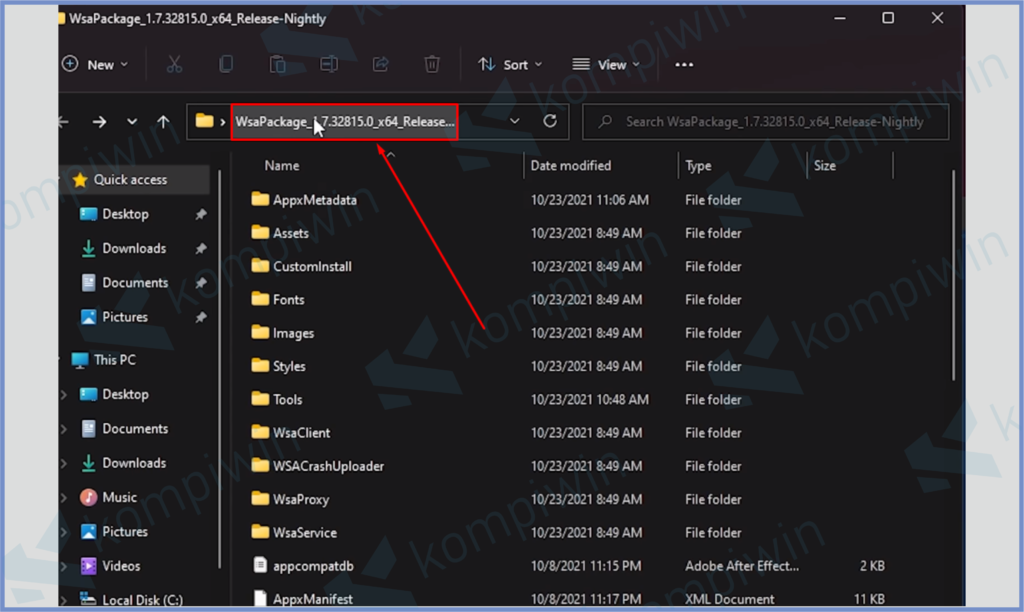Click the Copy icon in toolbar
This screenshot has width=1024, height=612.
point(226,64)
